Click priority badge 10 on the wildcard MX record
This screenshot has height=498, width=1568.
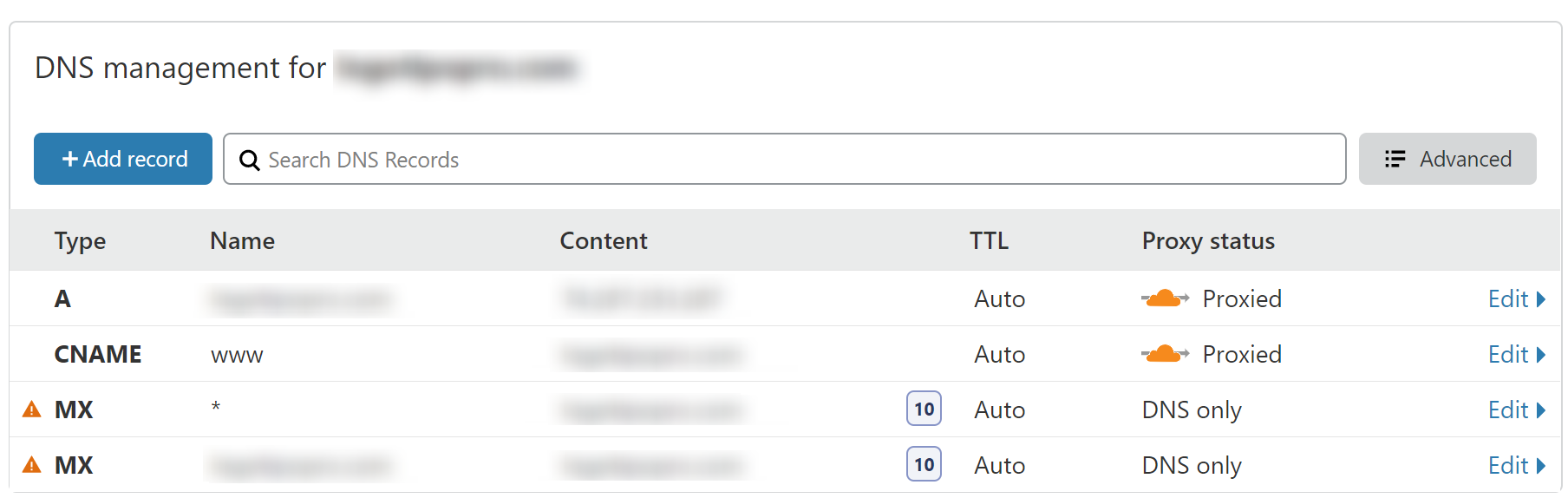(924, 410)
